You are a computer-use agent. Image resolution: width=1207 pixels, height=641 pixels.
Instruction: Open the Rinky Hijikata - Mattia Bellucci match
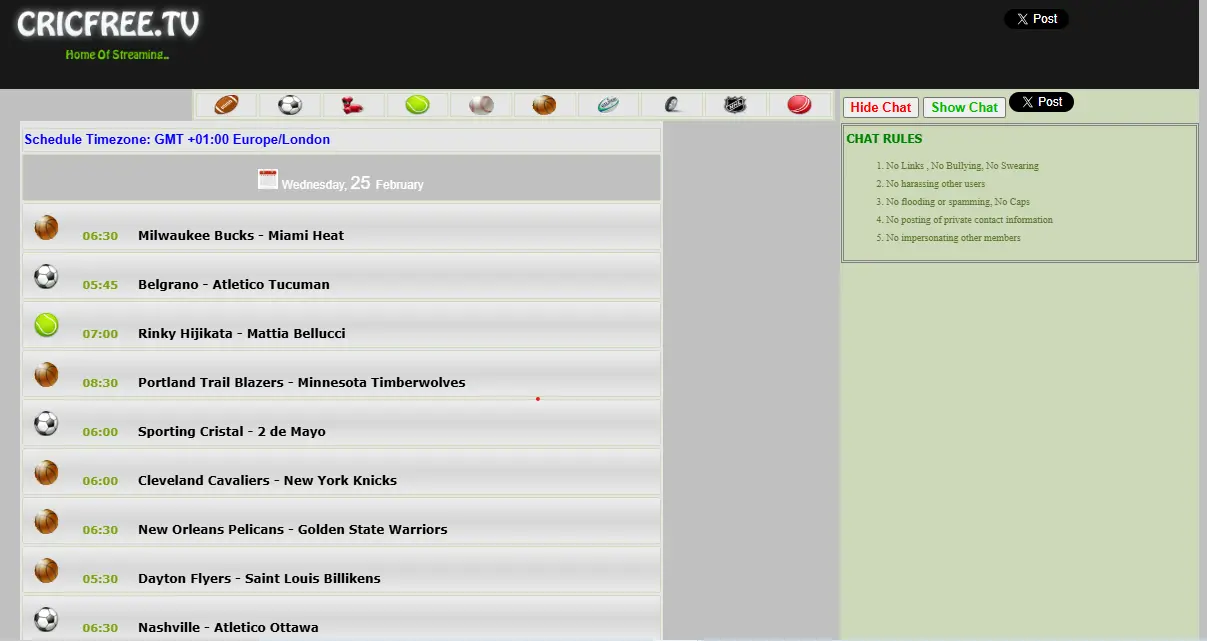[x=241, y=334]
